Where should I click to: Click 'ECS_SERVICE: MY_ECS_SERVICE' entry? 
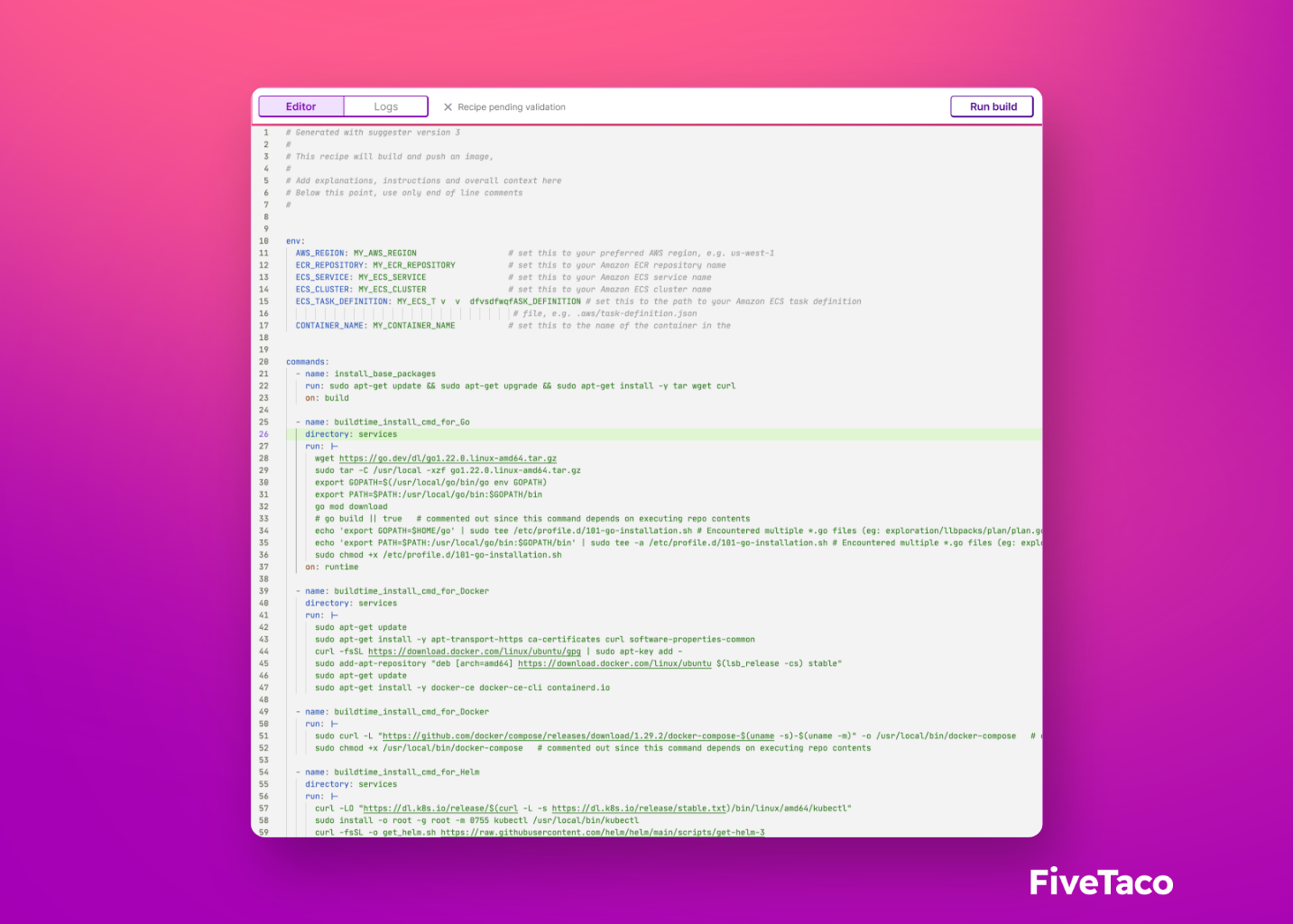point(361,277)
